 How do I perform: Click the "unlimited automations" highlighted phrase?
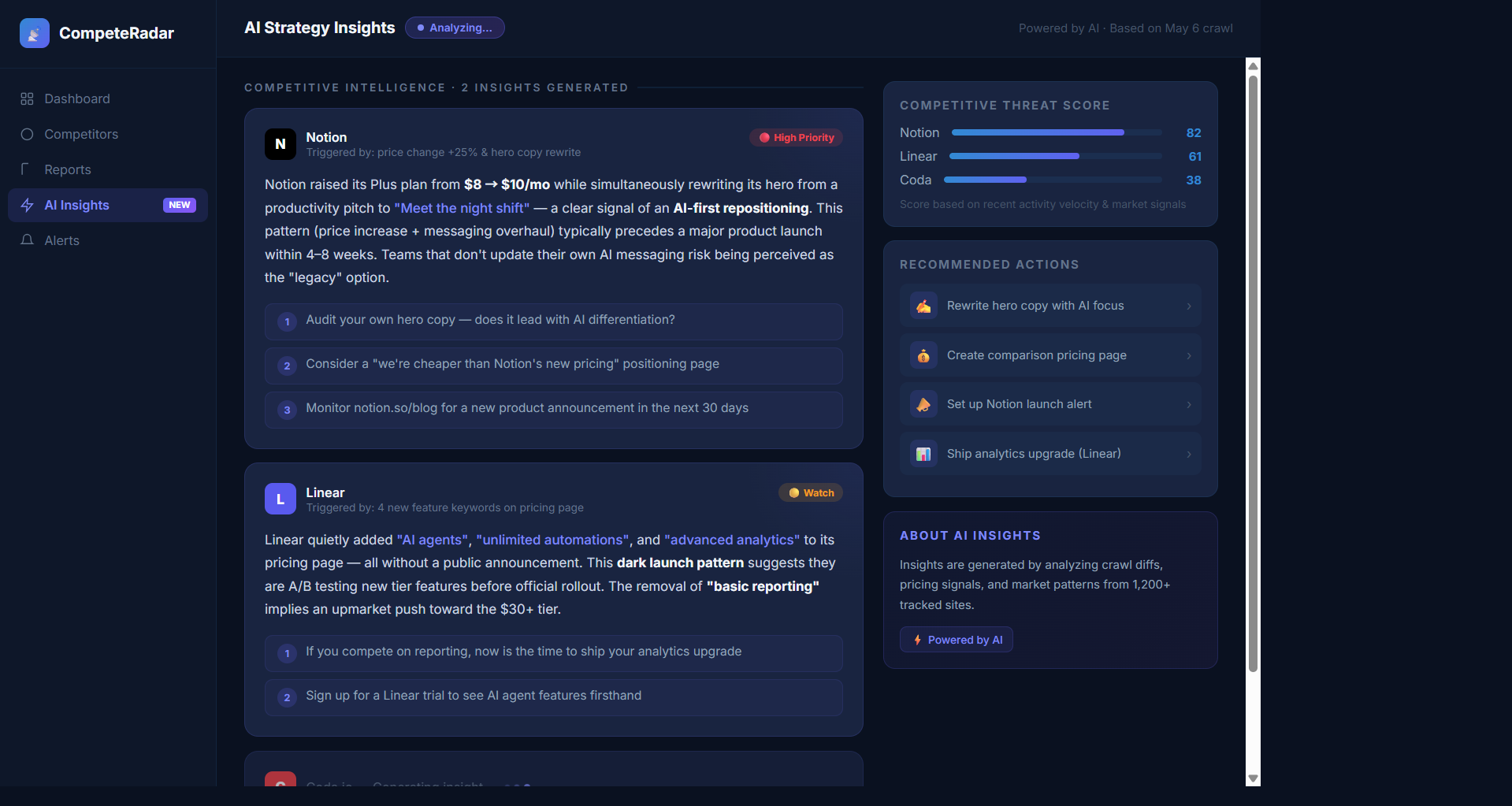tap(552, 540)
